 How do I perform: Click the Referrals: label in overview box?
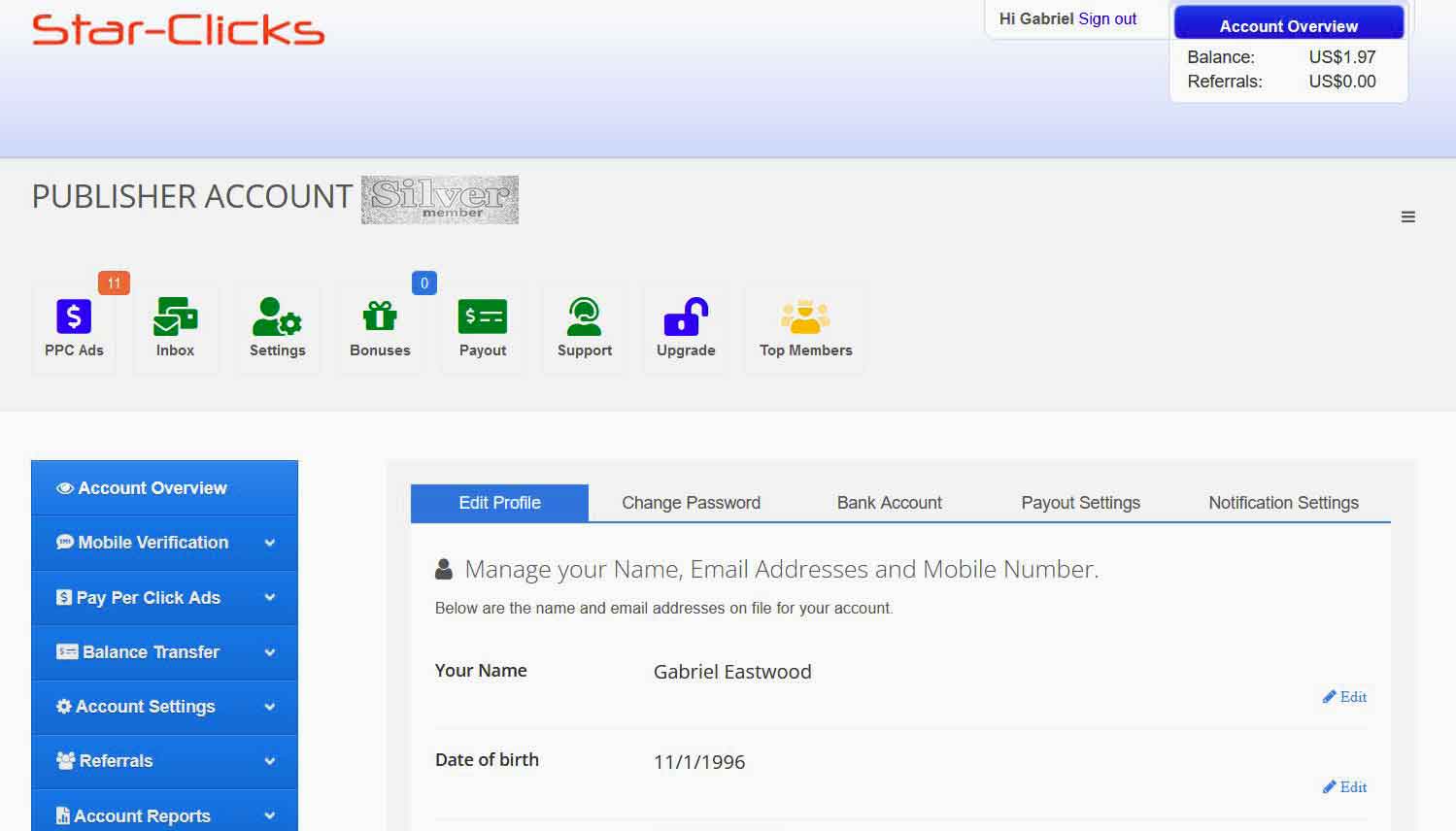click(1225, 82)
